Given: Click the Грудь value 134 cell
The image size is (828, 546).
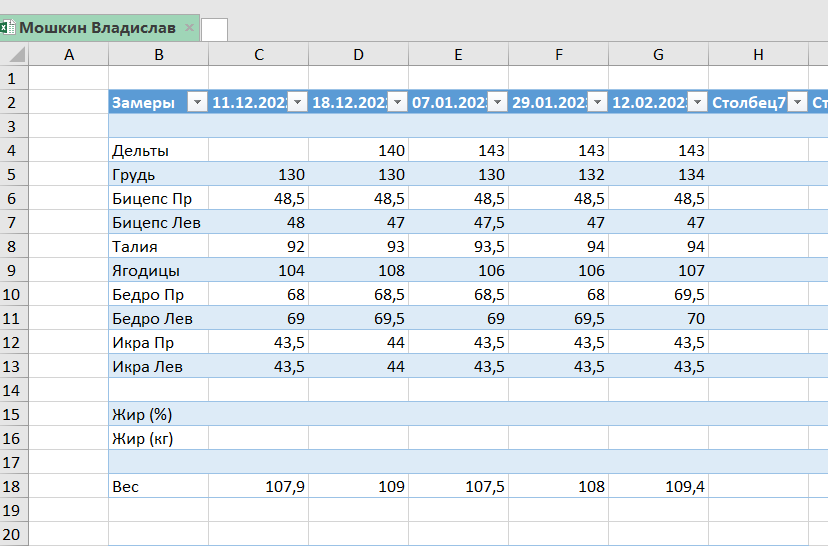Looking at the screenshot, I should click(x=658, y=174).
